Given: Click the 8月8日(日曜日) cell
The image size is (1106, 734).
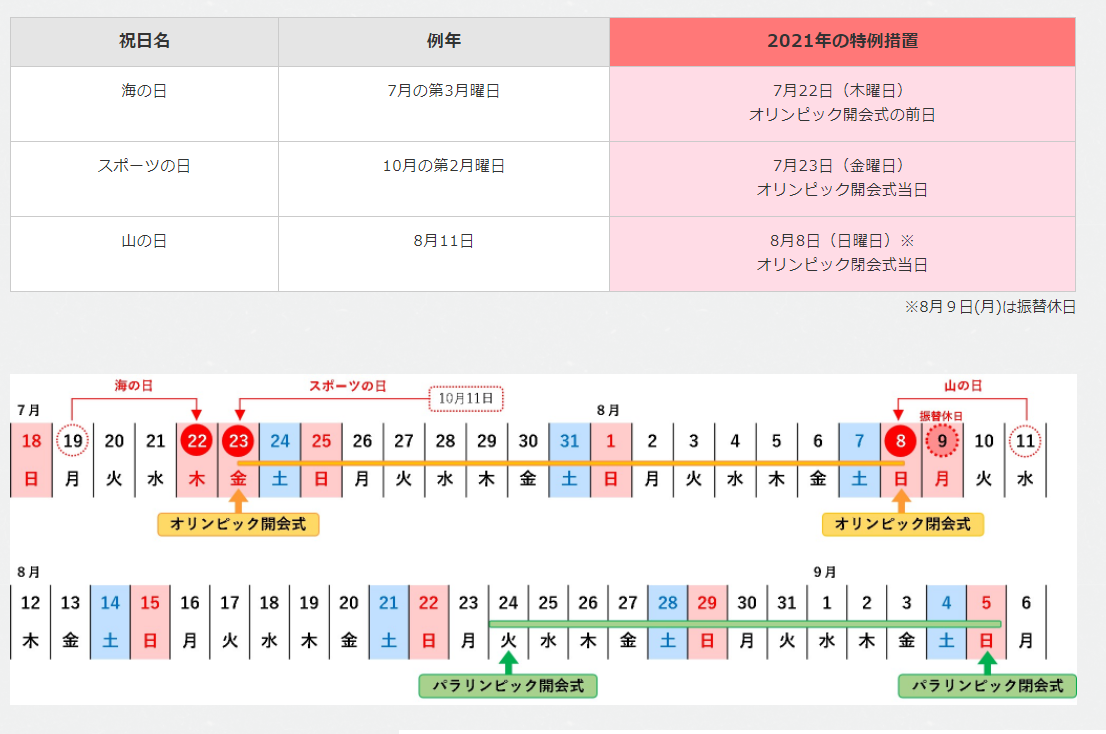Looking at the screenshot, I should click(x=842, y=253).
